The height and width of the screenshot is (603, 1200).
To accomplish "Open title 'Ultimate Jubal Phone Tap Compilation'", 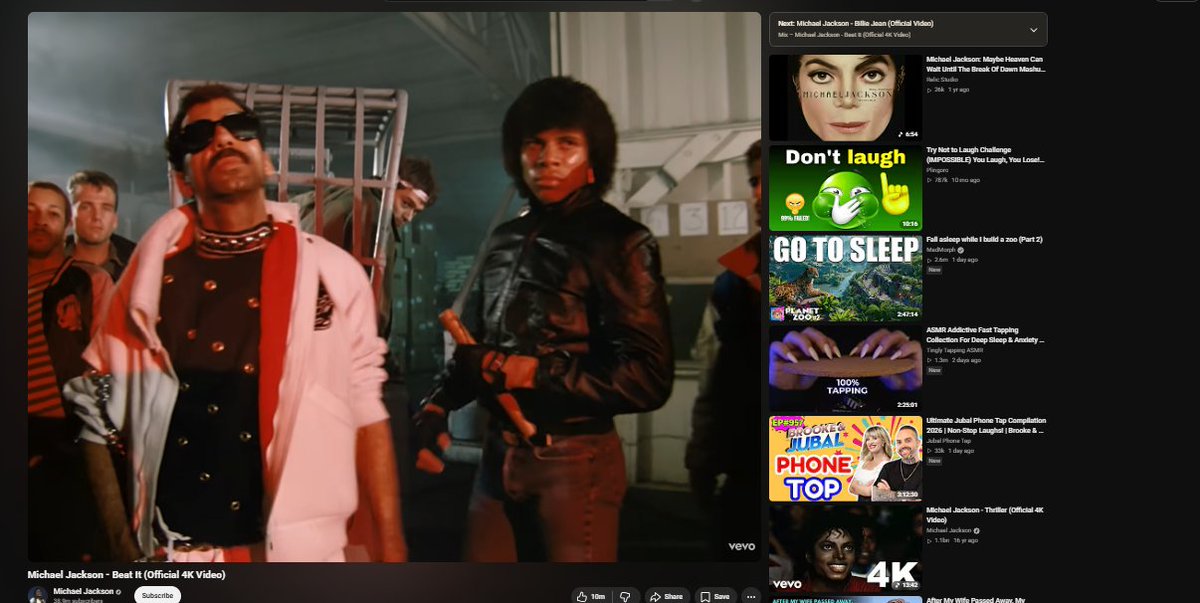I will pos(986,425).
